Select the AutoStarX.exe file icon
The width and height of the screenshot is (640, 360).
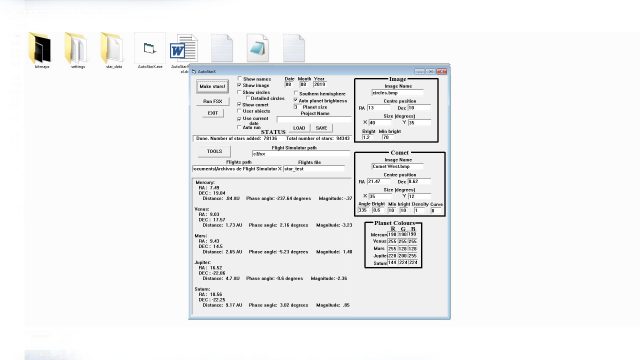[x=149, y=49]
